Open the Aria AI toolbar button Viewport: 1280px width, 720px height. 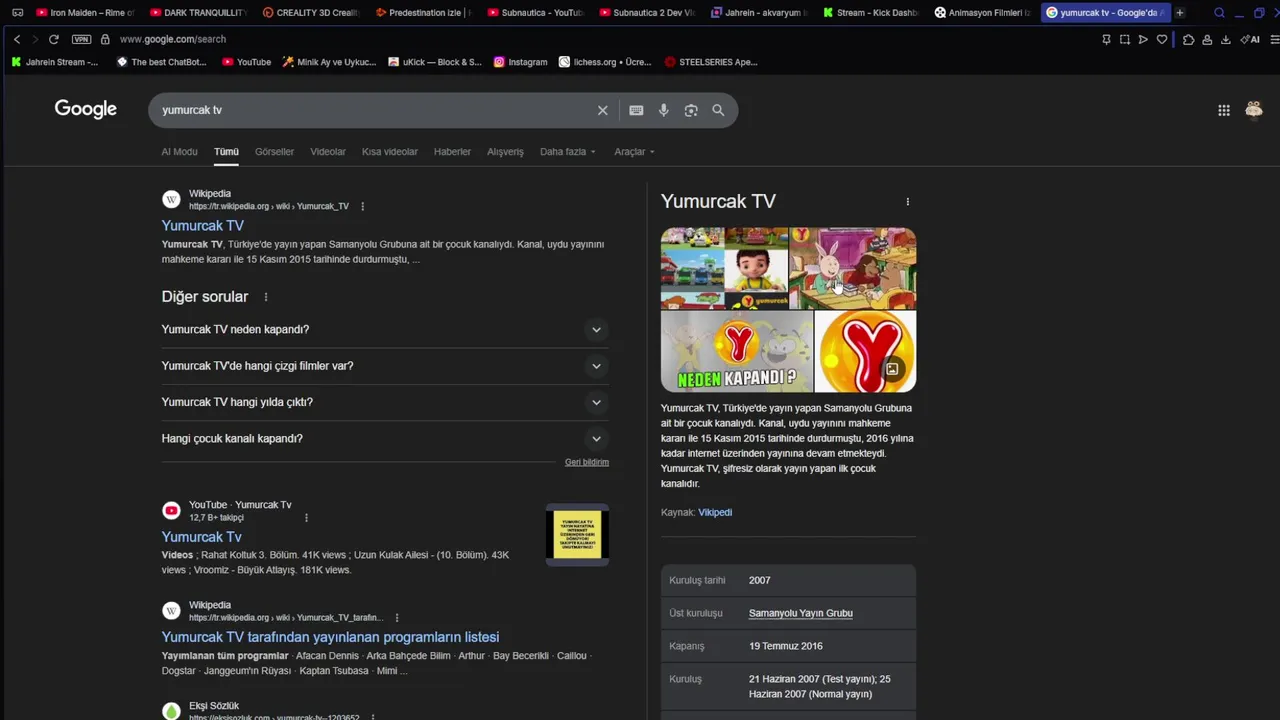(1250, 39)
